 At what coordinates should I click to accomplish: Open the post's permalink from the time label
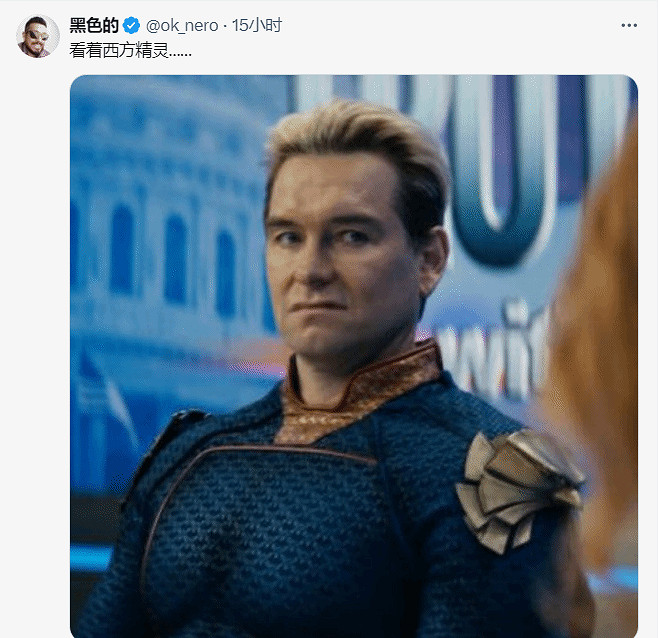(x=257, y=25)
